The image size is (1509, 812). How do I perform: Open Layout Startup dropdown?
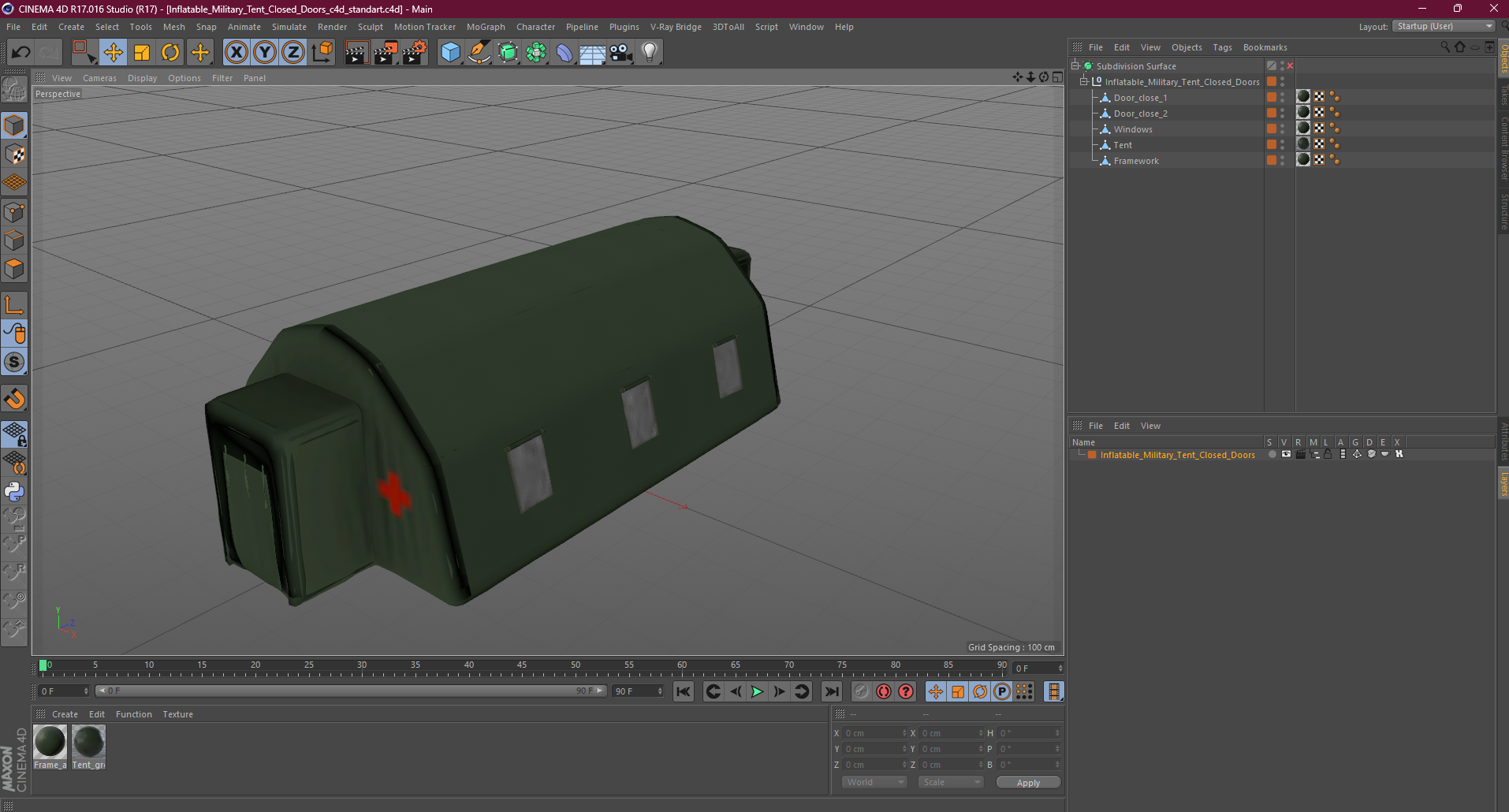[1444, 27]
